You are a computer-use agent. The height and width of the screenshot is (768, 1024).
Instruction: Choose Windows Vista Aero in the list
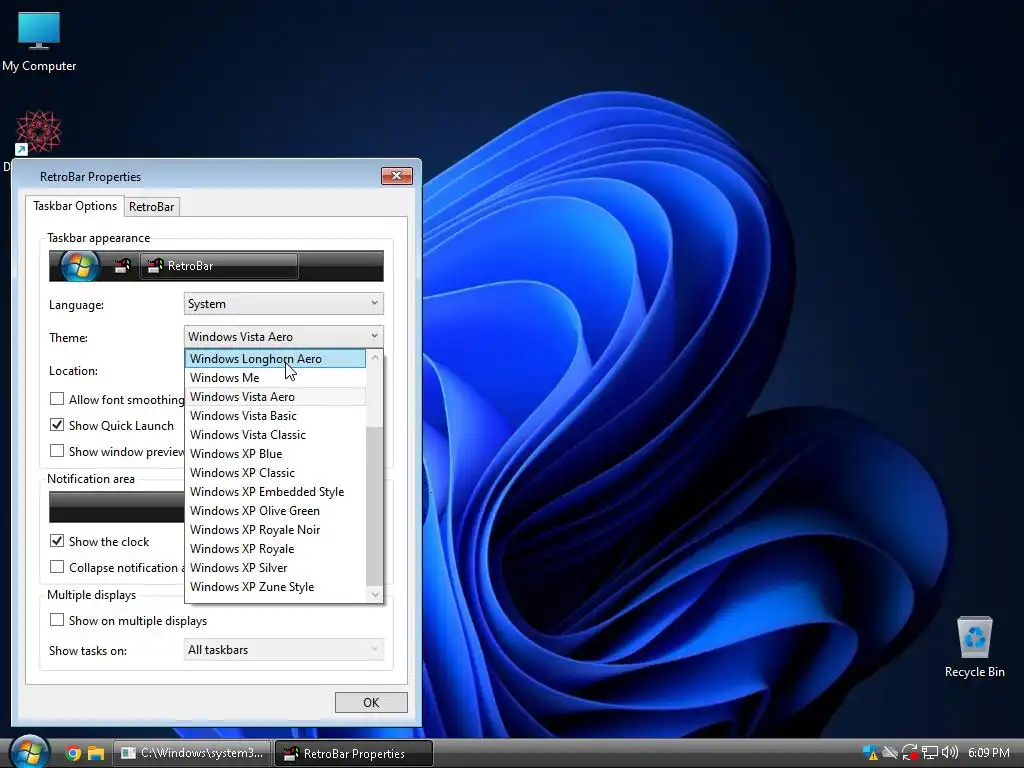pyautogui.click(x=276, y=396)
